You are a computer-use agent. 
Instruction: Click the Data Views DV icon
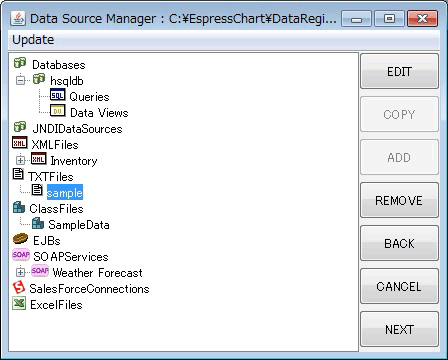click(58, 111)
